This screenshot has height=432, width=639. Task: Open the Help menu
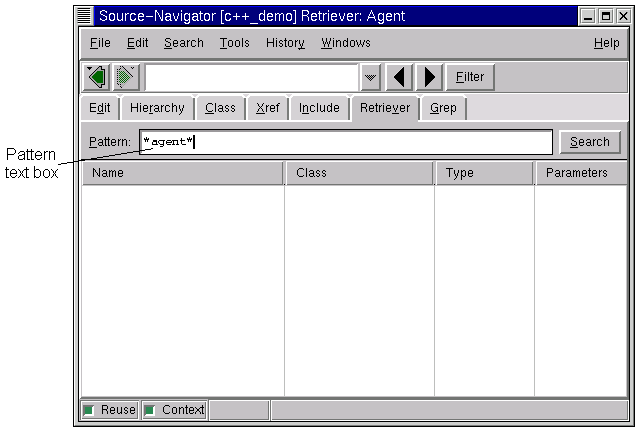(x=606, y=43)
